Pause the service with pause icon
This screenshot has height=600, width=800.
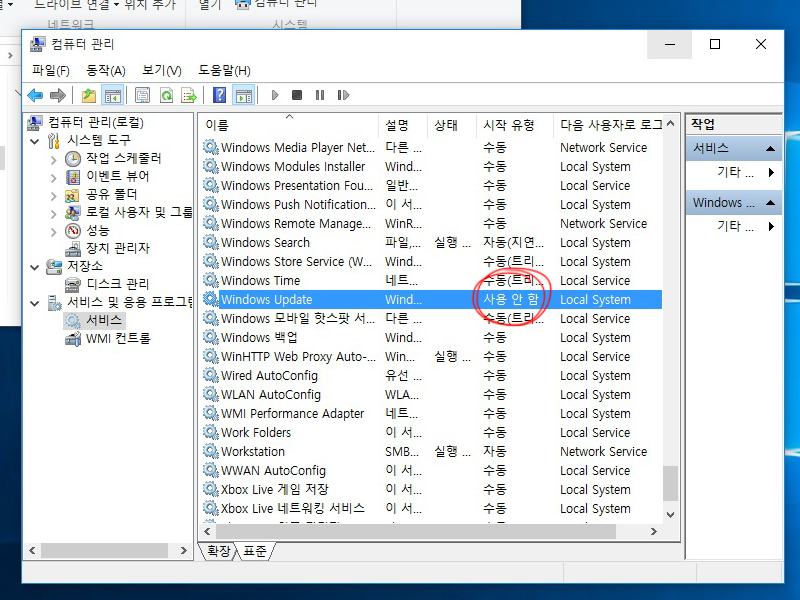tap(320, 95)
